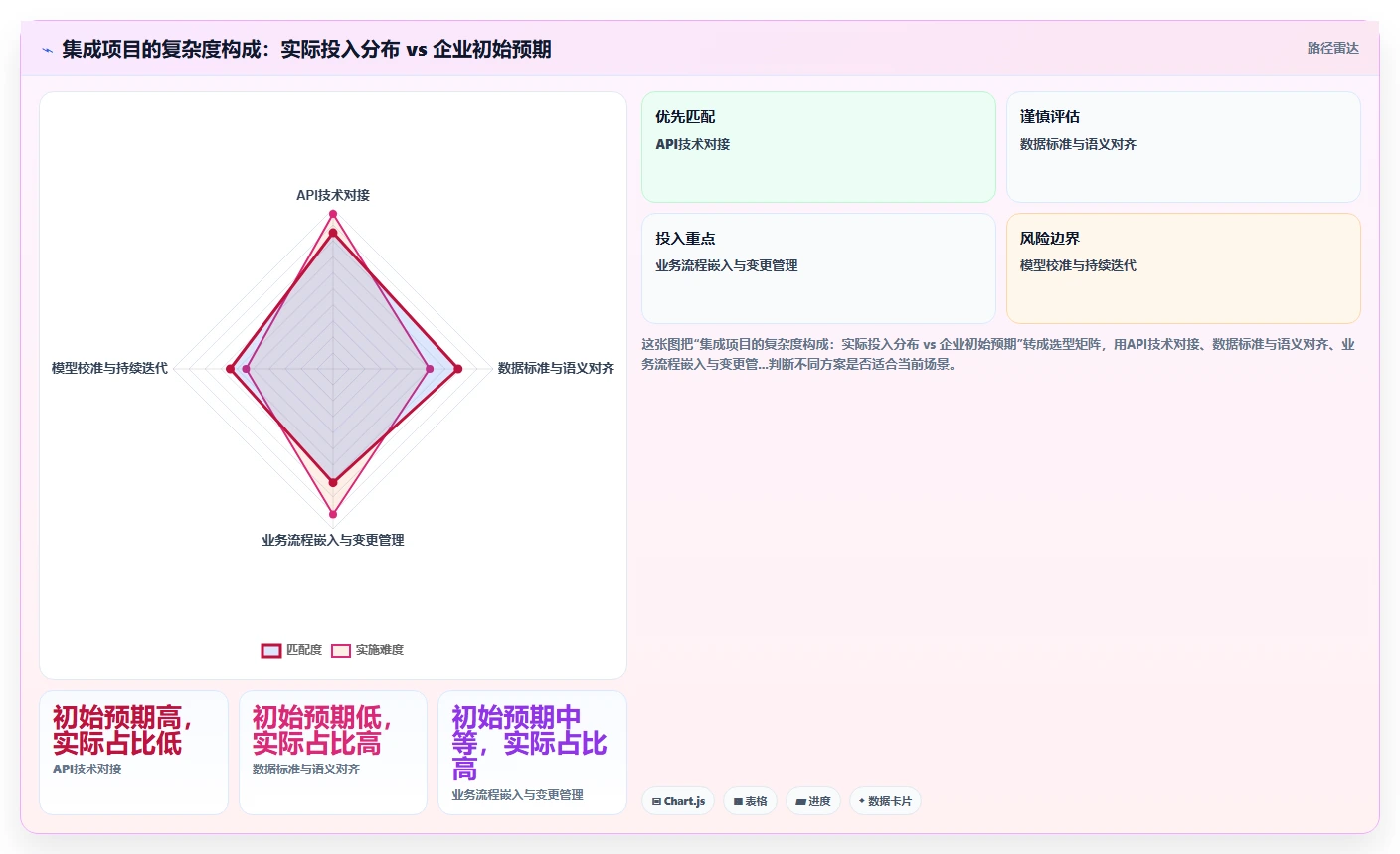Open the 谨慎评估 card

[1183, 147]
